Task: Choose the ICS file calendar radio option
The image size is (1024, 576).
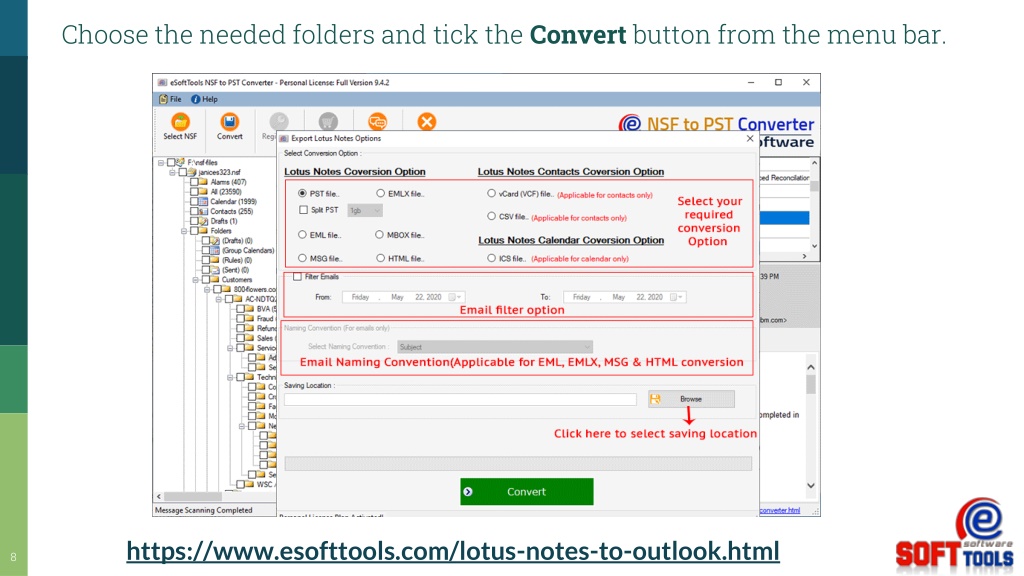Action: pyautogui.click(x=491, y=258)
